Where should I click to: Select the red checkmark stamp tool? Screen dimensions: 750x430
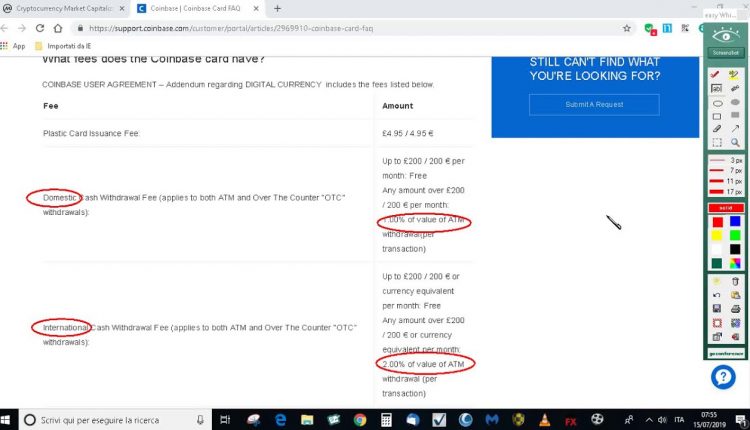[716, 75]
